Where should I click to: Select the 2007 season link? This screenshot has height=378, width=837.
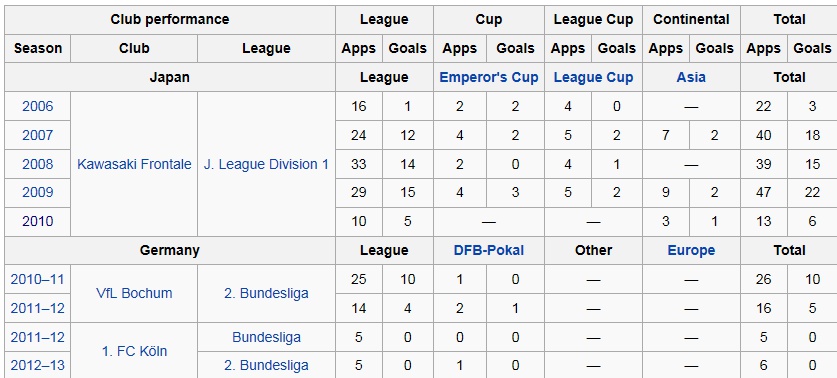coord(37,135)
